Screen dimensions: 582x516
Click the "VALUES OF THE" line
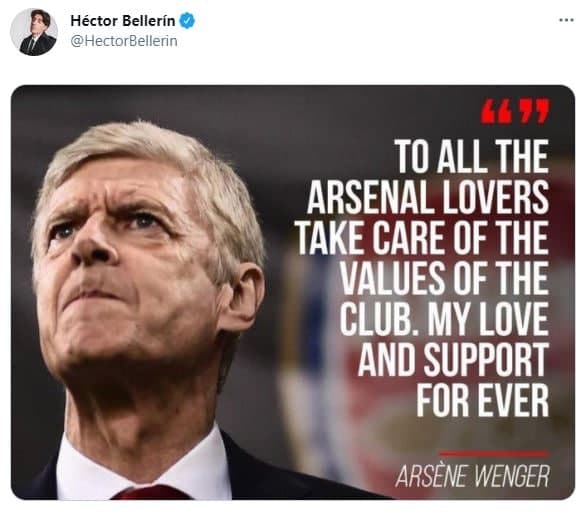pyautogui.click(x=444, y=278)
